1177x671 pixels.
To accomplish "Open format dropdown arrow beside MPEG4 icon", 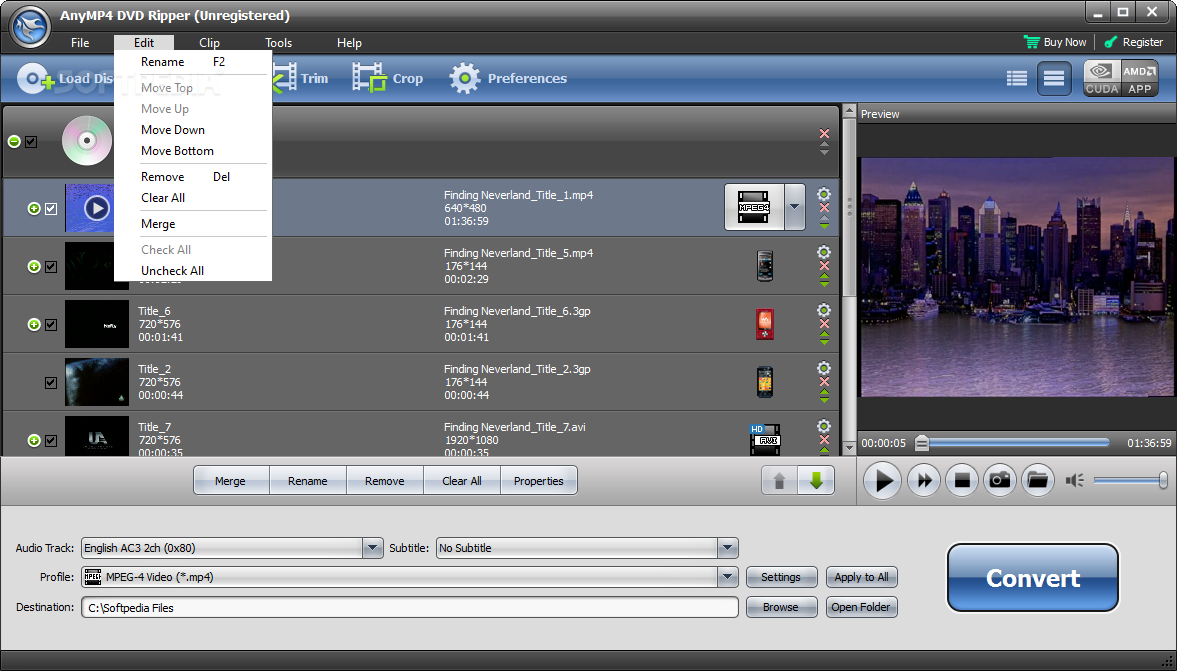I will [x=794, y=207].
